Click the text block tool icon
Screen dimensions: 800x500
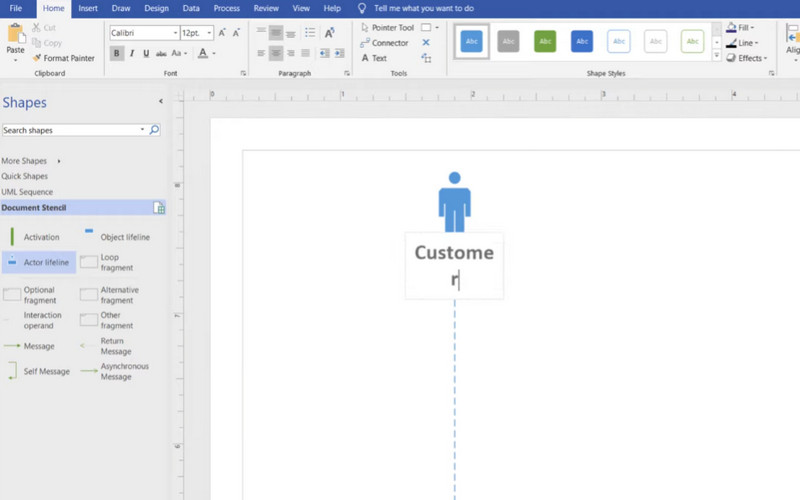426,58
